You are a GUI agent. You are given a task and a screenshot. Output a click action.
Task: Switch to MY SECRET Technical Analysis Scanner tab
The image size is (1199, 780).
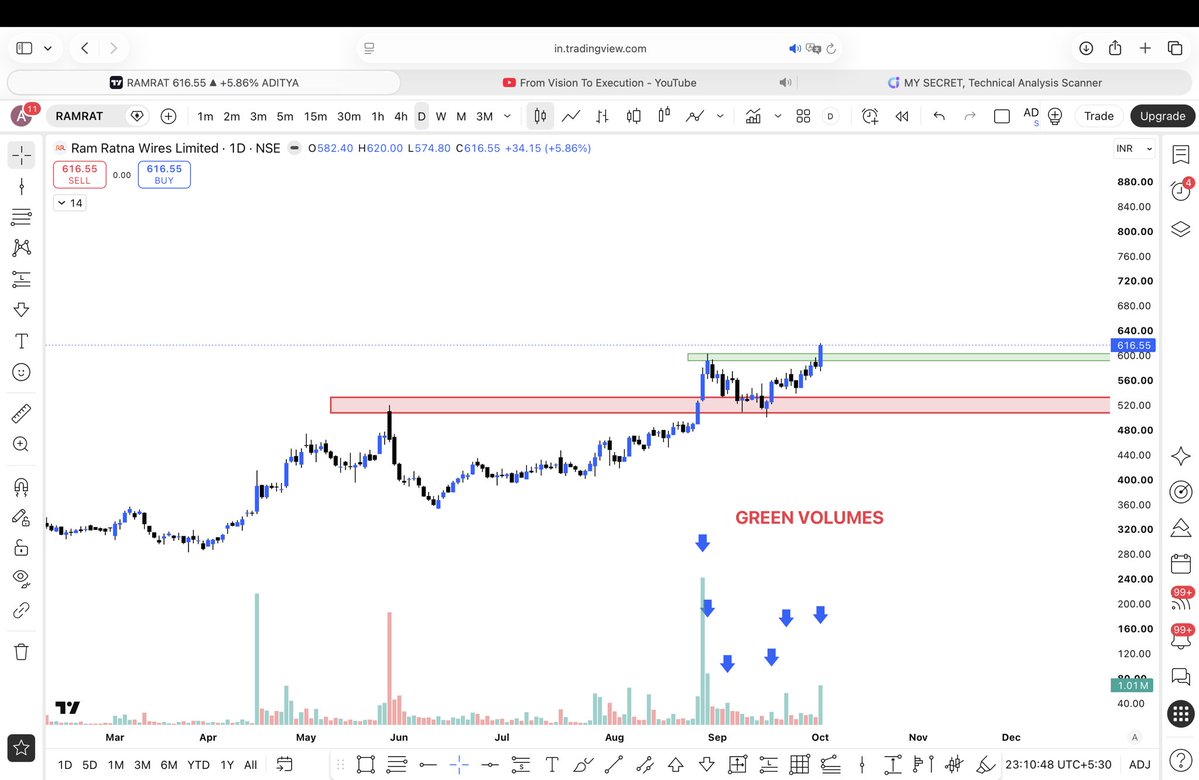click(995, 83)
